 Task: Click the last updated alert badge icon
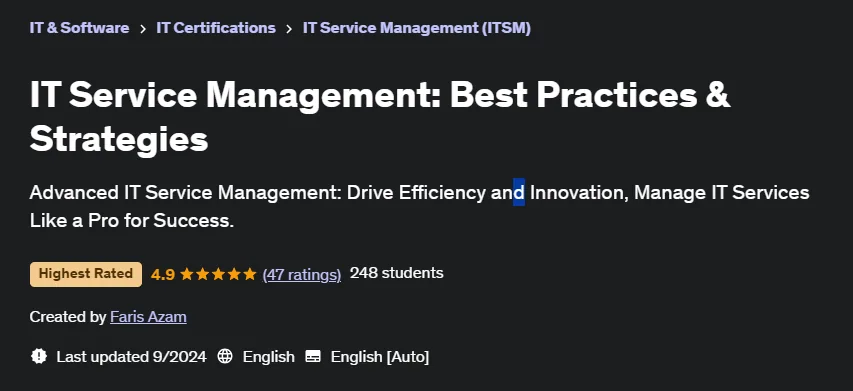tap(39, 357)
